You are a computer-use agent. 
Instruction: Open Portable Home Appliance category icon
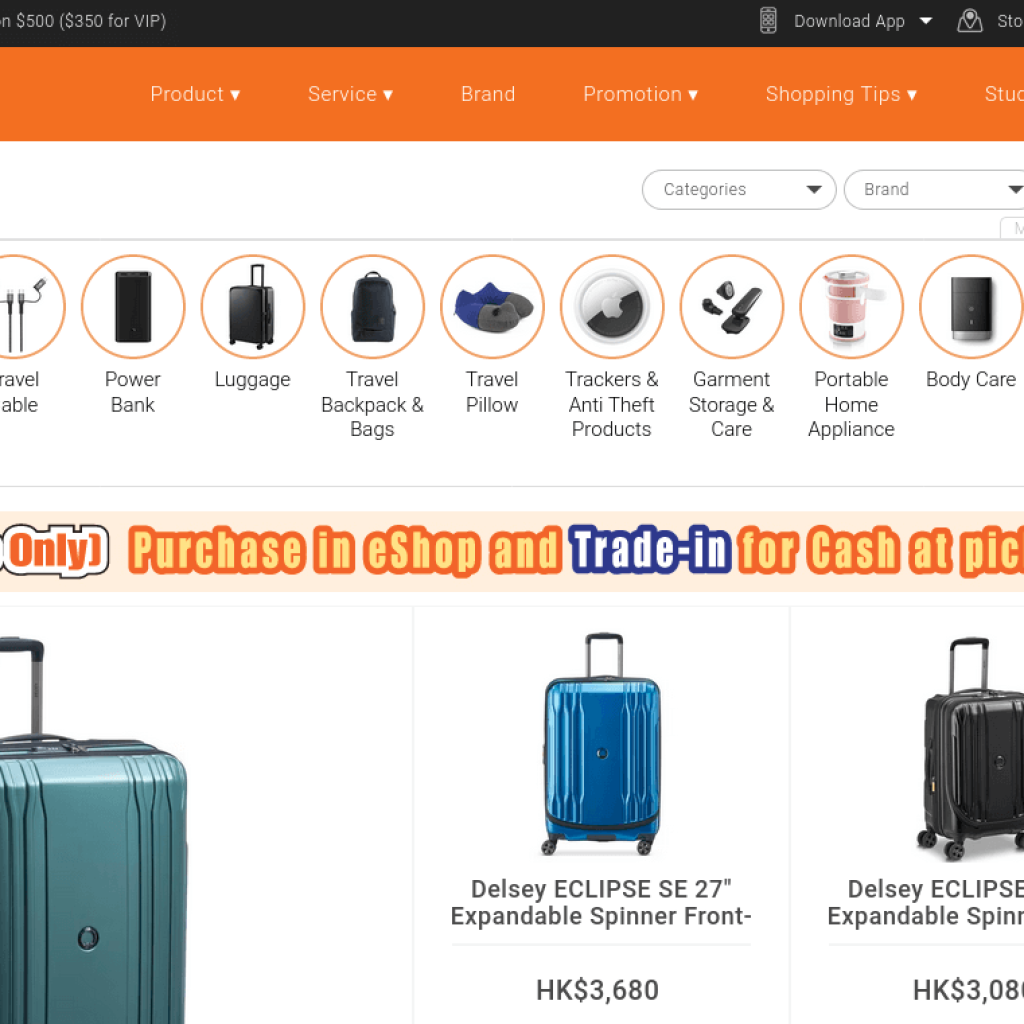coord(852,307)
